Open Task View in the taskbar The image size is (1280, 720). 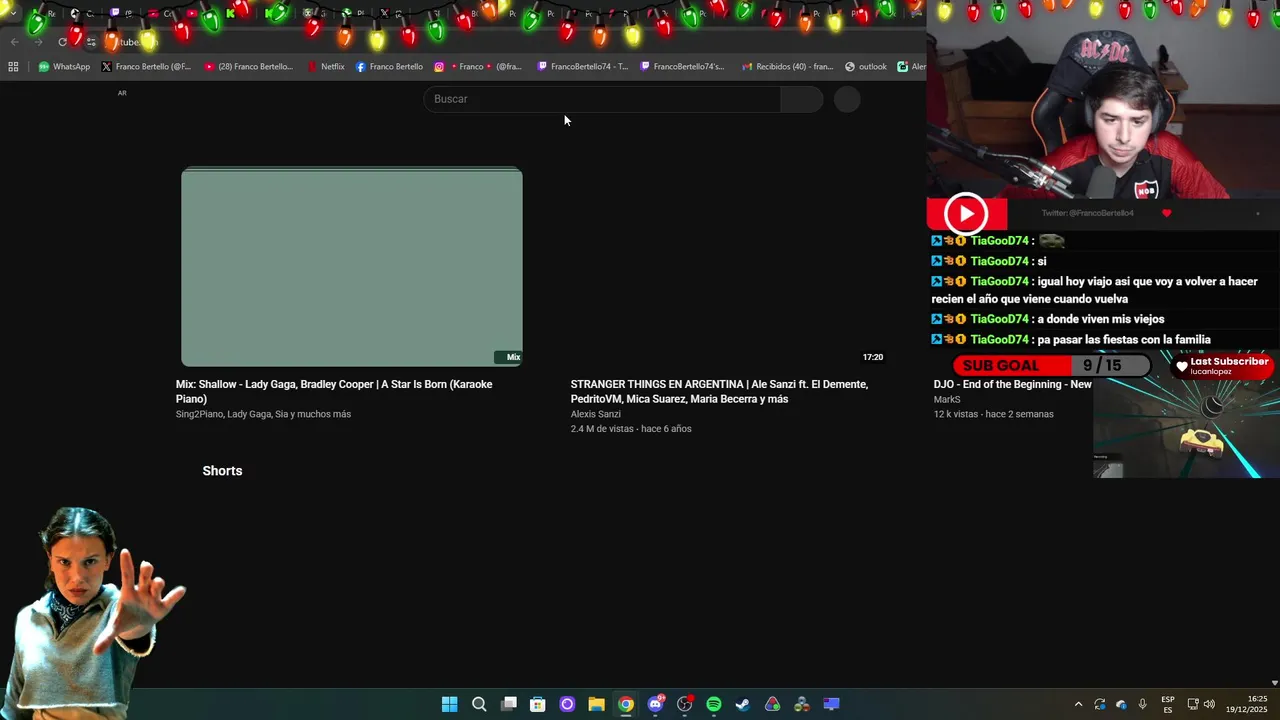pyautogui.click(x=509, y=704)
